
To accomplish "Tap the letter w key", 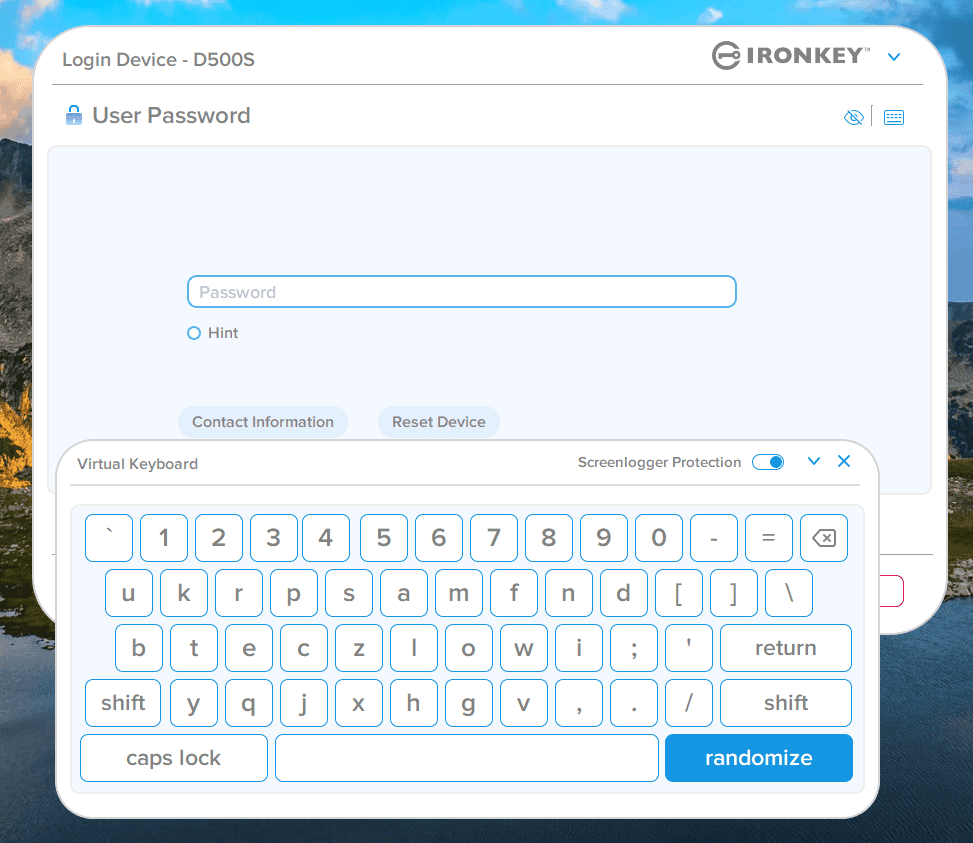I will click(524, 648).
